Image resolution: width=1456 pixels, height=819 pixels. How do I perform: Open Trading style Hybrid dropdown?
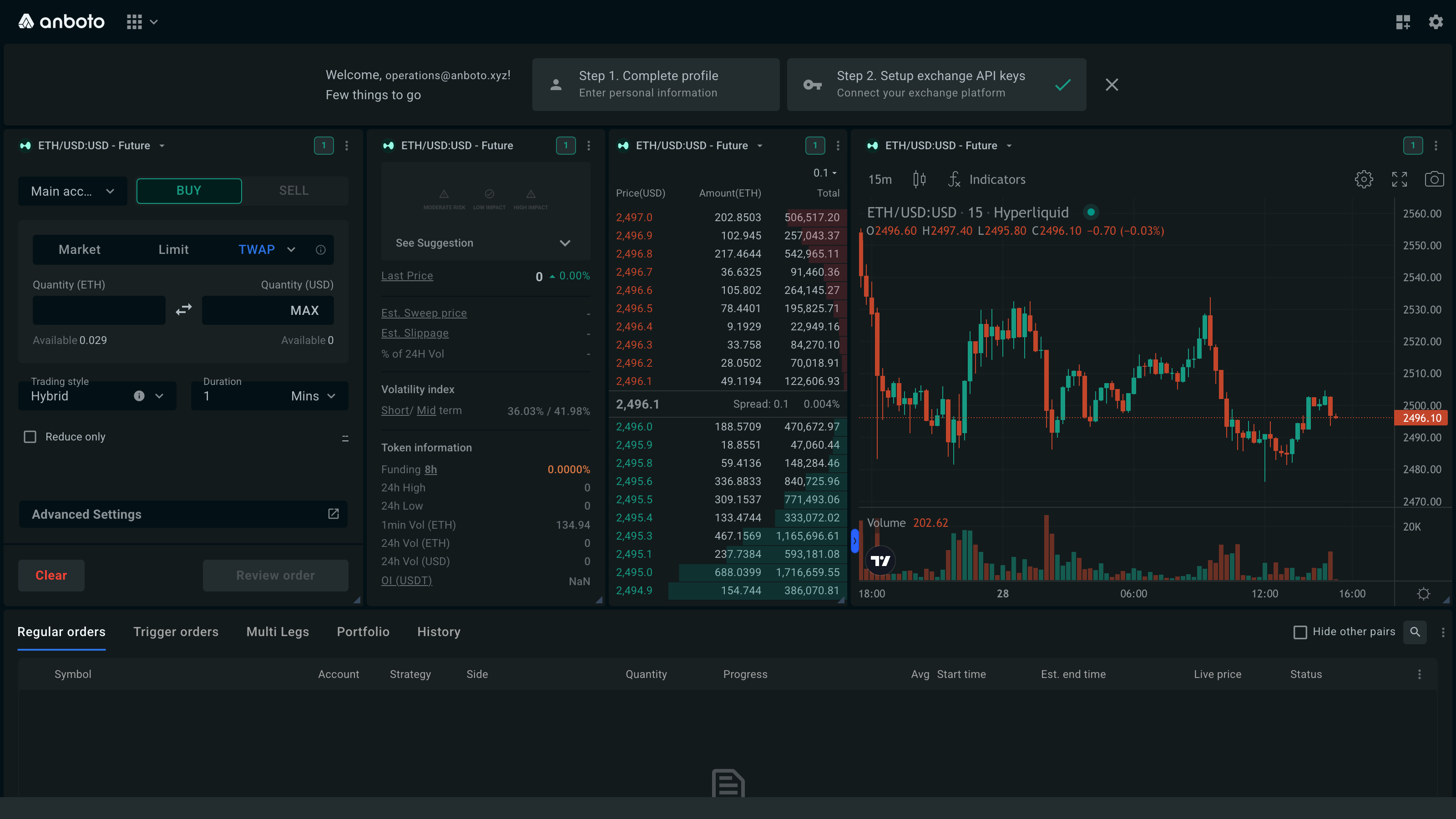[97, 396]
